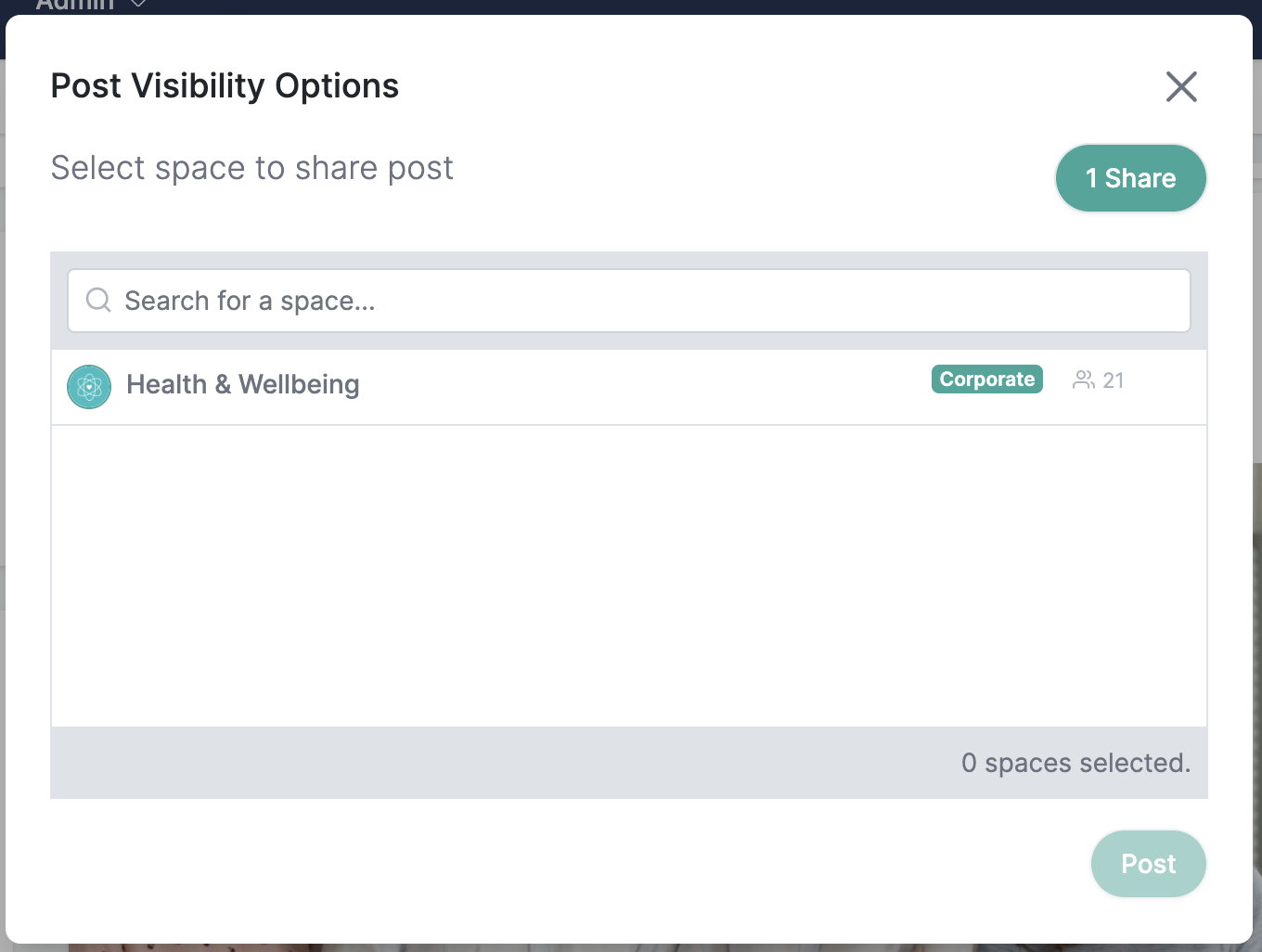Close the Post Visibility Options dialog

[1181, 86]
